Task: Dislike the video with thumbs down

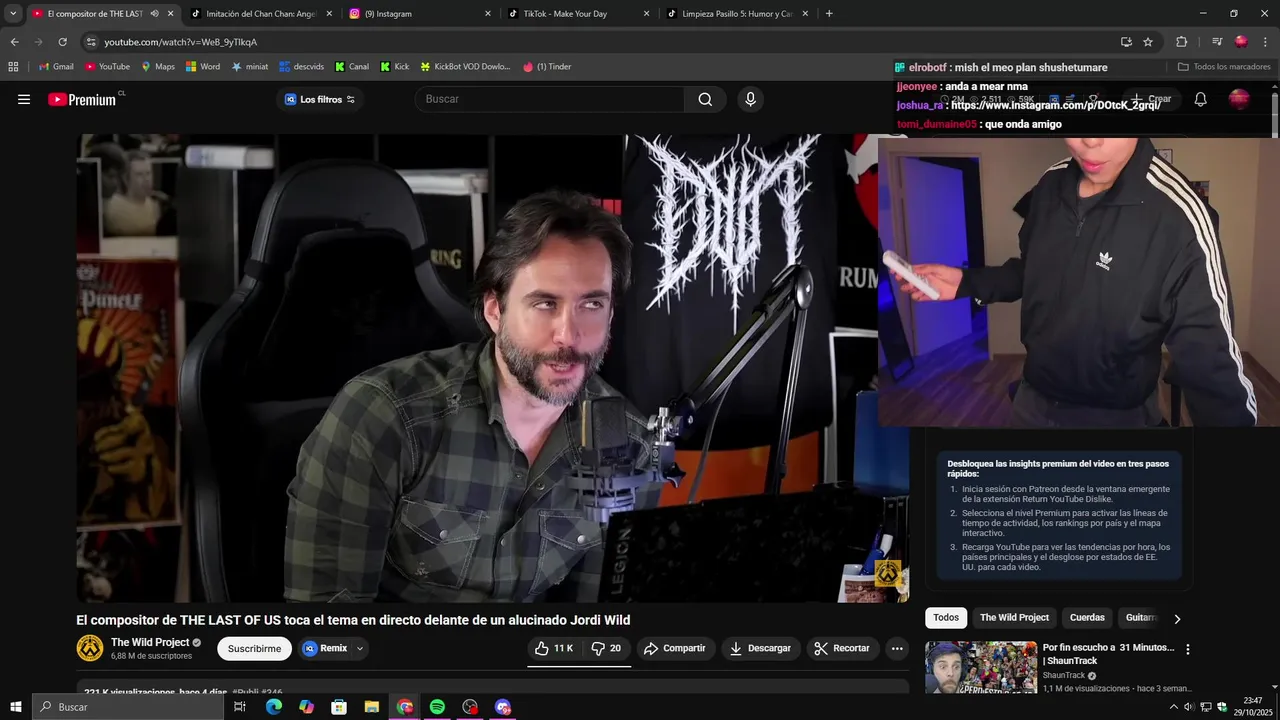Action: 606,648
